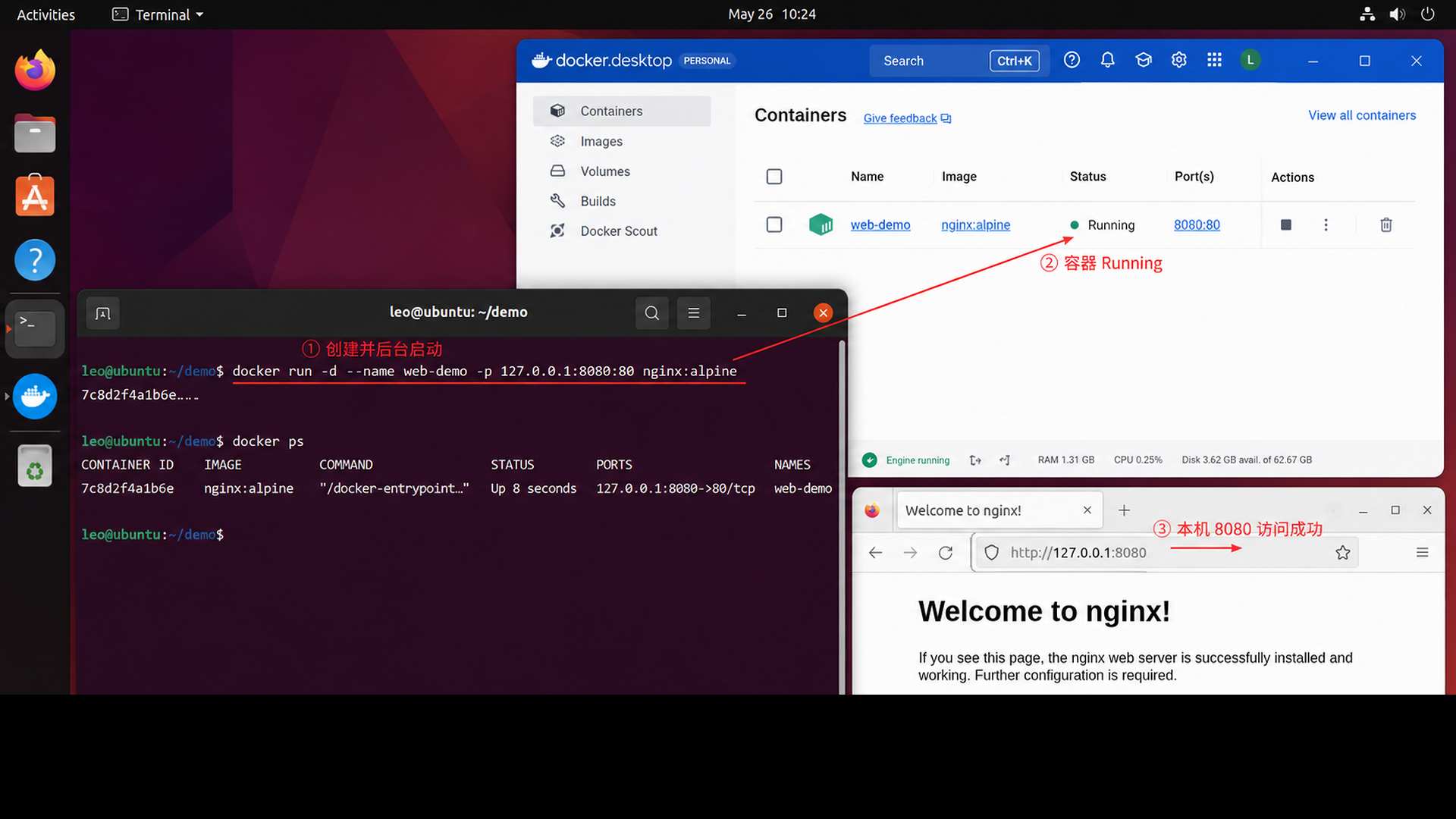Click the terminal window scrollbar
The width and height of the screenshot is (1456, 819).
click(x=842, y=516)
